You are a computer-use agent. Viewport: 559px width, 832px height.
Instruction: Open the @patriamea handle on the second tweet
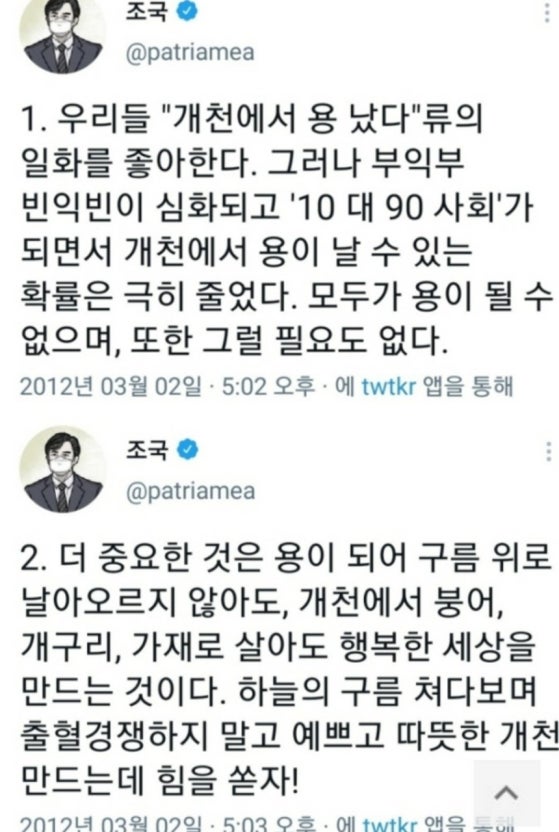(x=190, y=491)
